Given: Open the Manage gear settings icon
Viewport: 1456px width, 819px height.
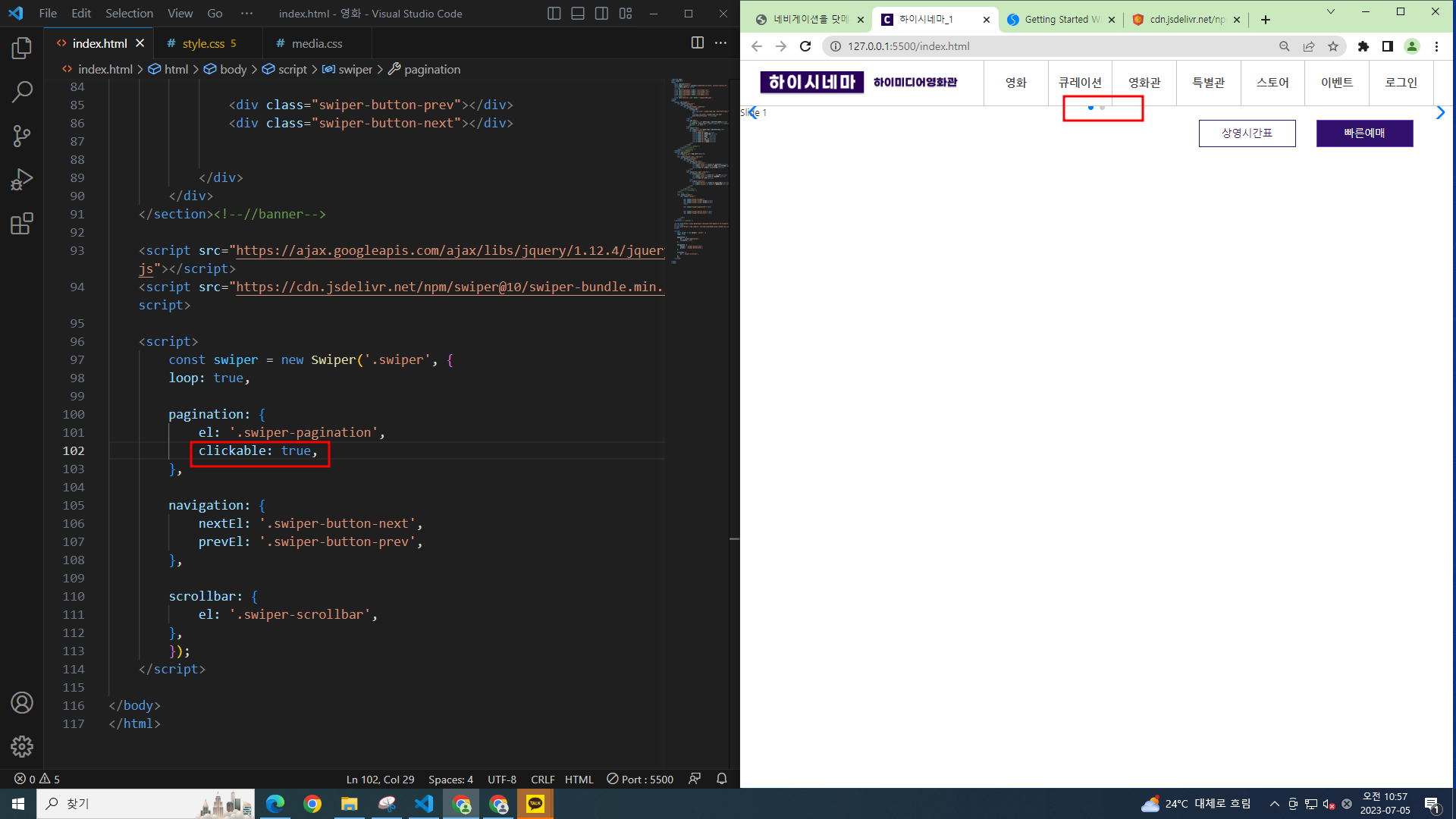Looking at the screenshot, I should point(22,746).
